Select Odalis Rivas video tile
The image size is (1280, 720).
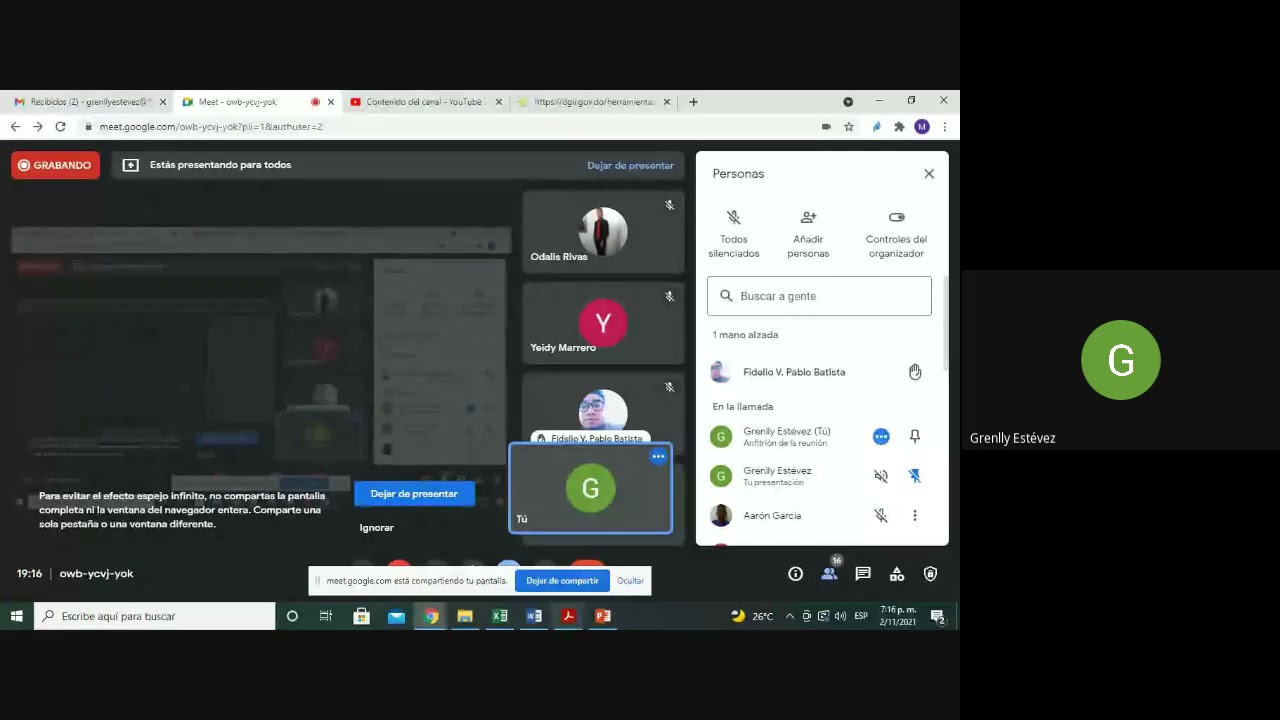point(603,232)
